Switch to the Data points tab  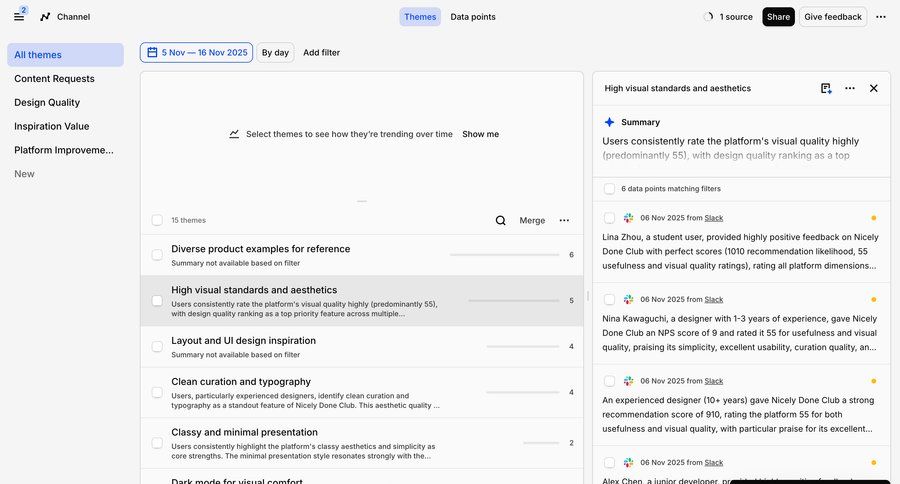[x=472, y=17]
